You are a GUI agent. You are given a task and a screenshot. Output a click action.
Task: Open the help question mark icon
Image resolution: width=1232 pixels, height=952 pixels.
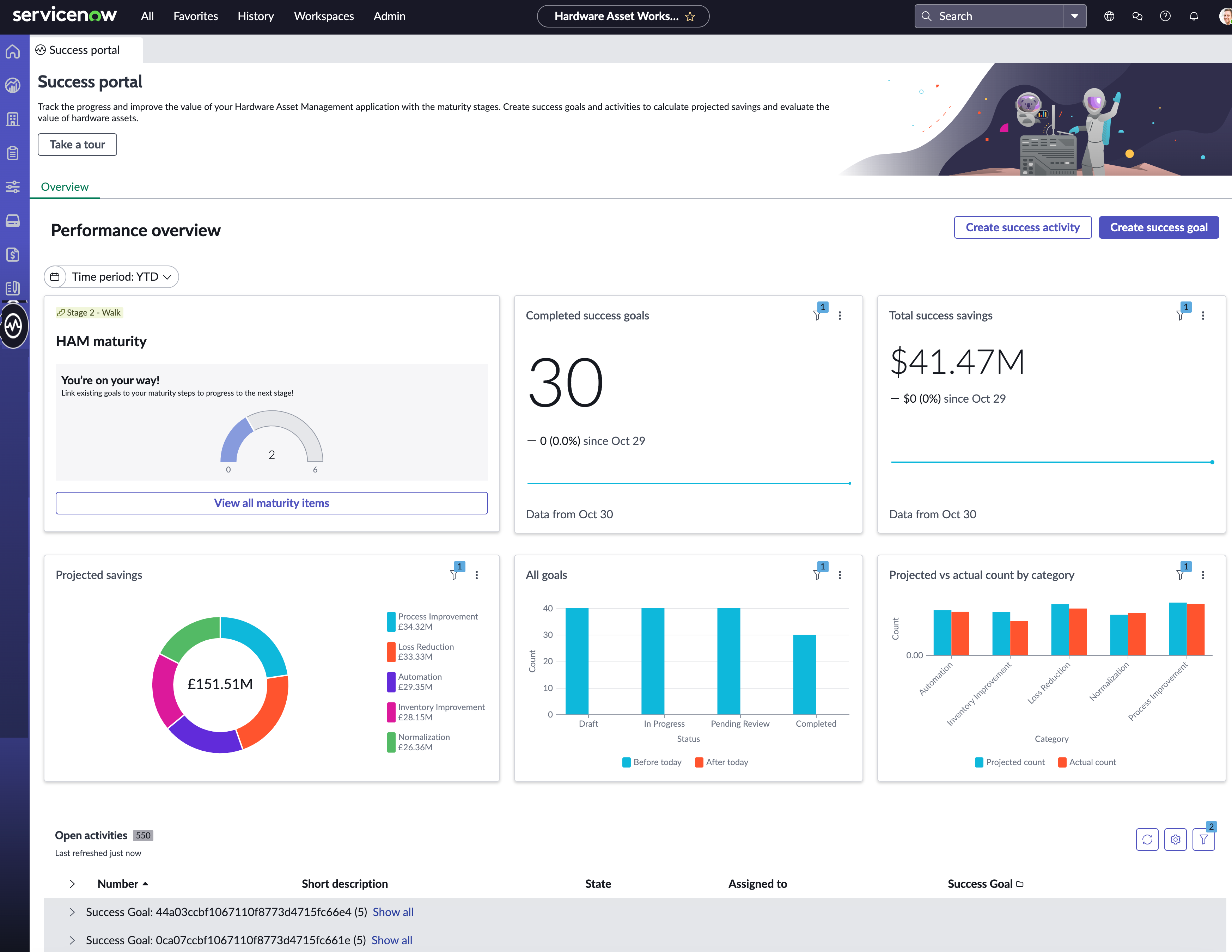(x=1165, y=16)
